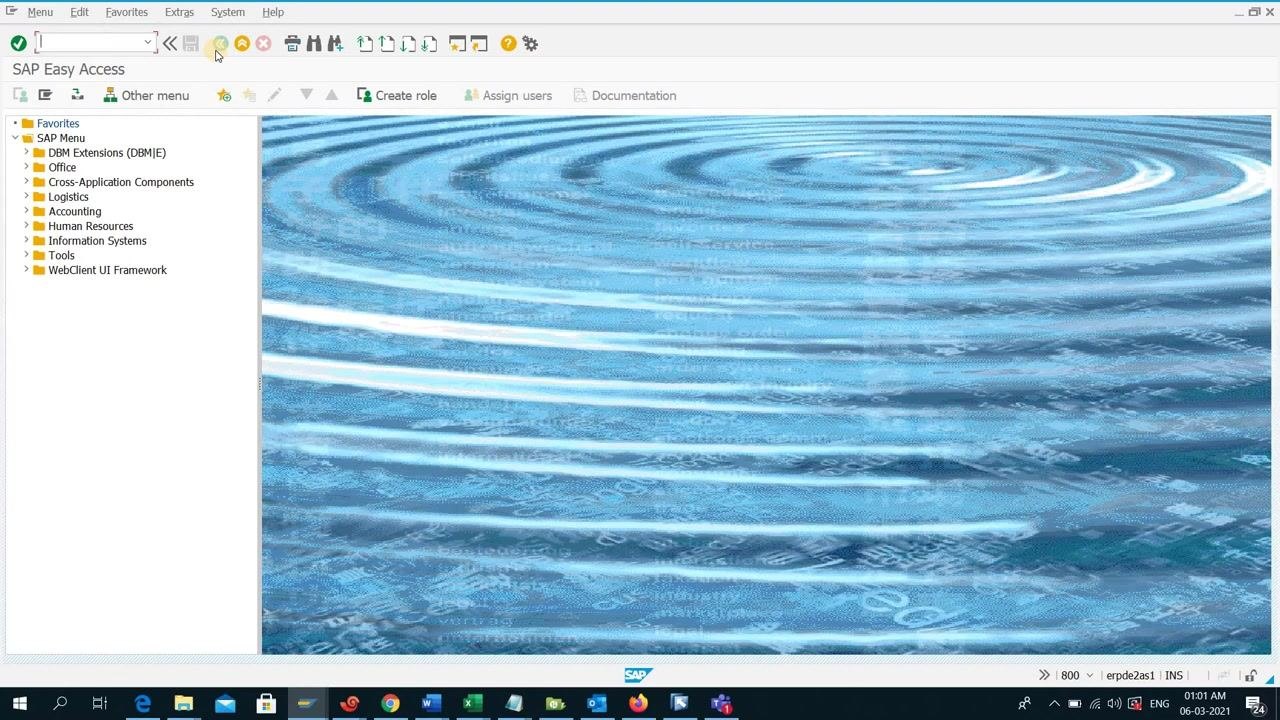Click the Create role button
Viewport: 1280px width, 720px height.
click(x=397, y=95)
